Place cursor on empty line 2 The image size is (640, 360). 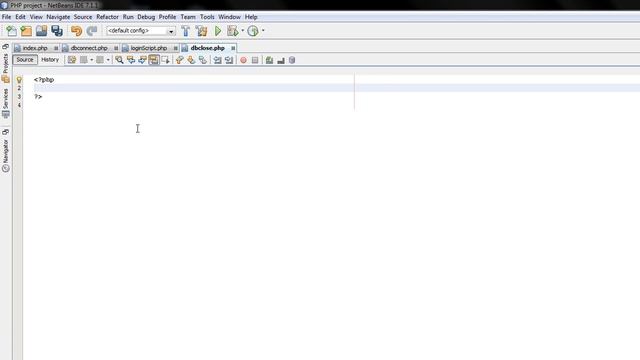click(x=337, y=88)
